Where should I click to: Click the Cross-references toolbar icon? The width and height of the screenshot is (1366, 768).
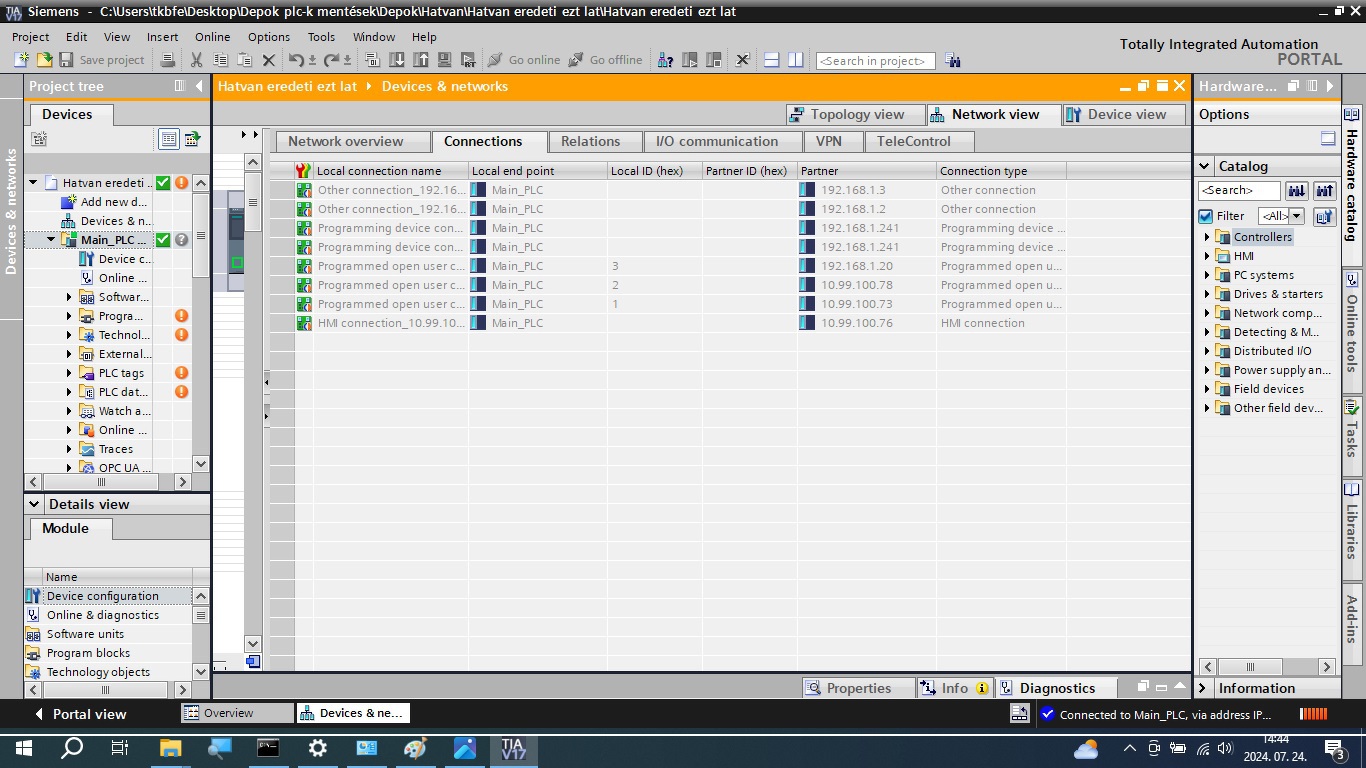pos(742,60)
